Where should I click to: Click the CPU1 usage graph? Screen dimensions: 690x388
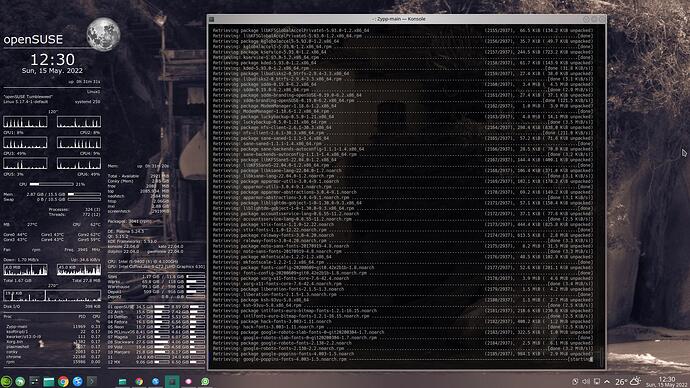[x=25, y=122]
